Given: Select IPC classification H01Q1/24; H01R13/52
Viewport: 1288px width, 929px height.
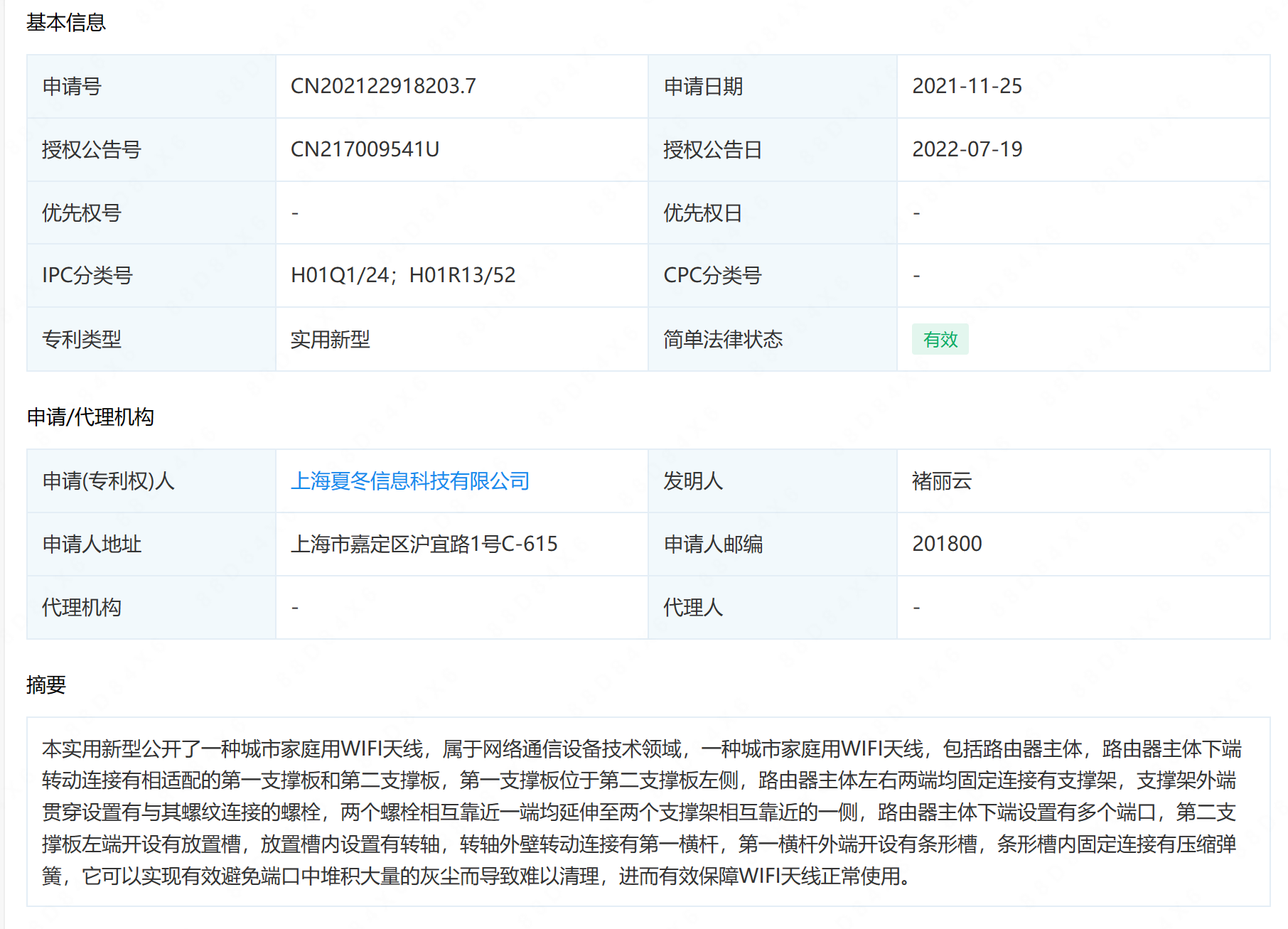Looking at the screenshot, I should coord(403,276).
